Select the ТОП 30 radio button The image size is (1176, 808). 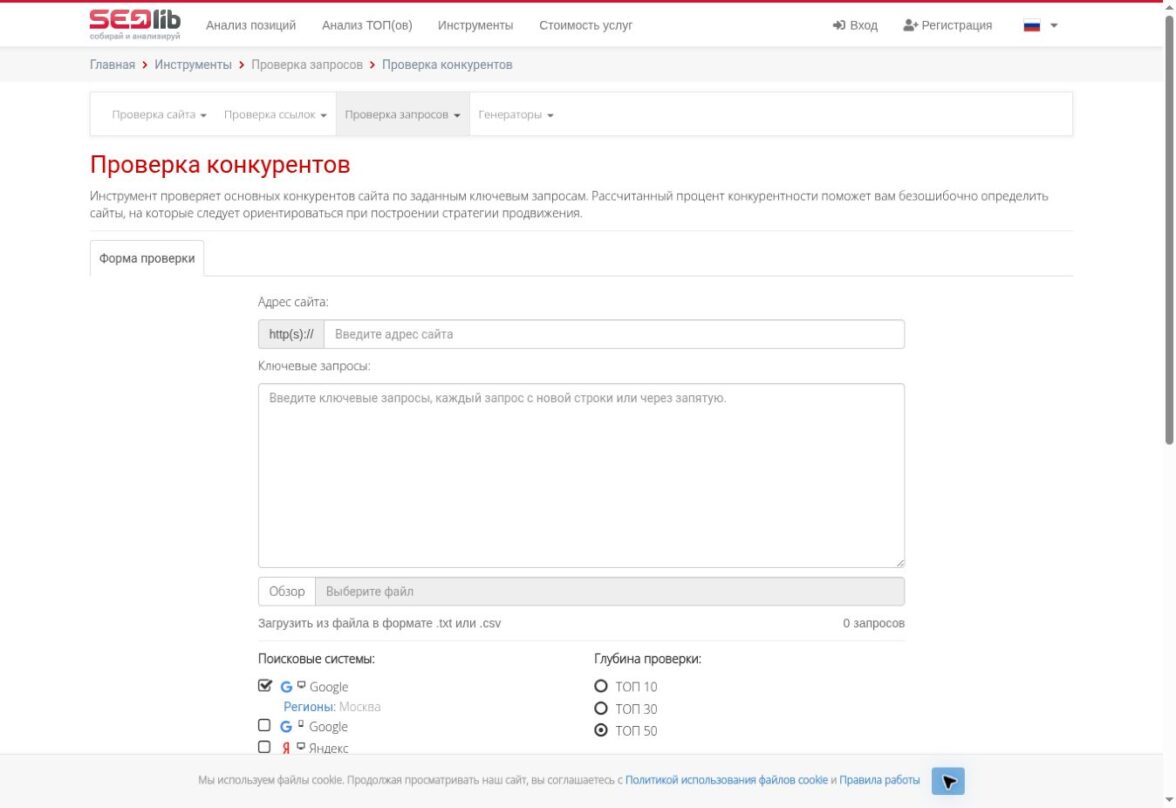point(601,708)
